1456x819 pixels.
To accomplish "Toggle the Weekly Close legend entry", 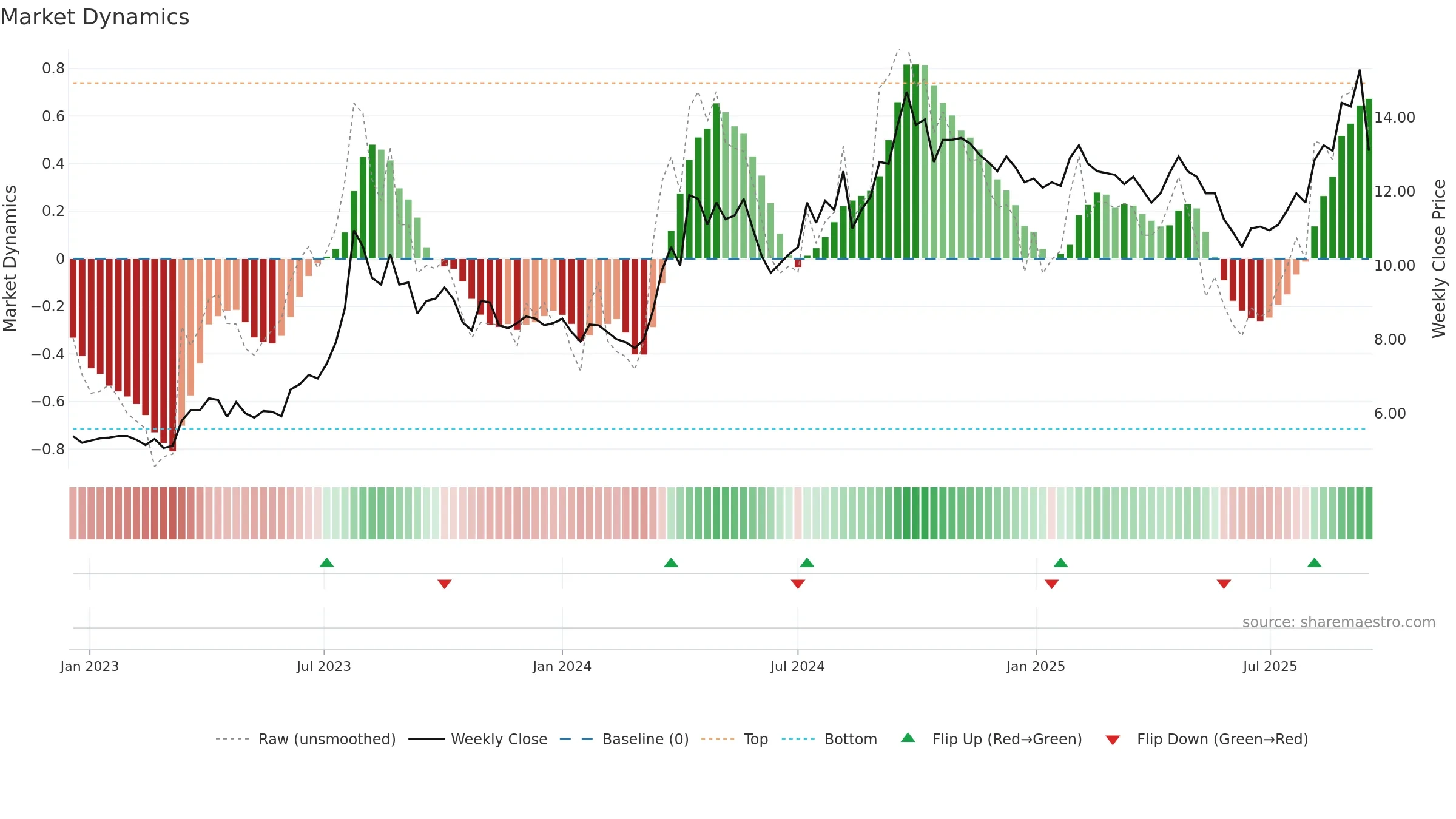I will click(478, 739).
